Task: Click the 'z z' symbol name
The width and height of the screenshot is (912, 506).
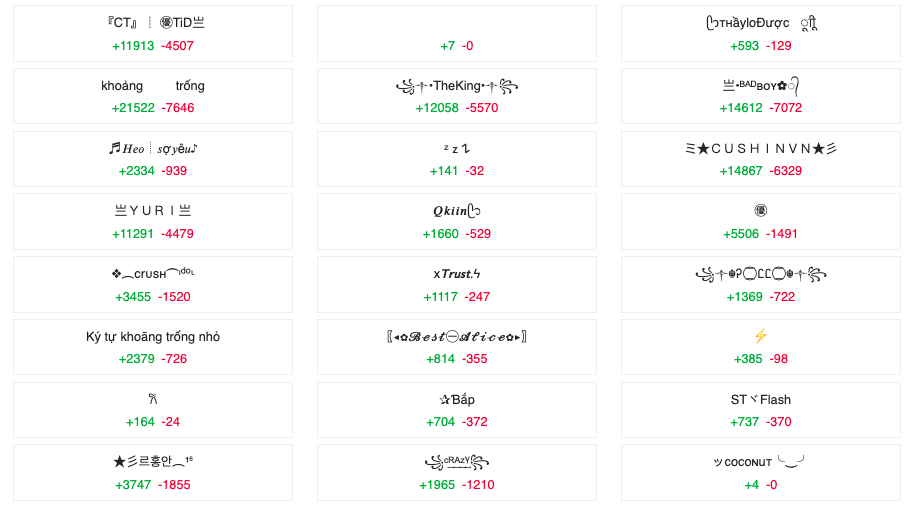Action: pyautogui.click(x=457, y=149)
